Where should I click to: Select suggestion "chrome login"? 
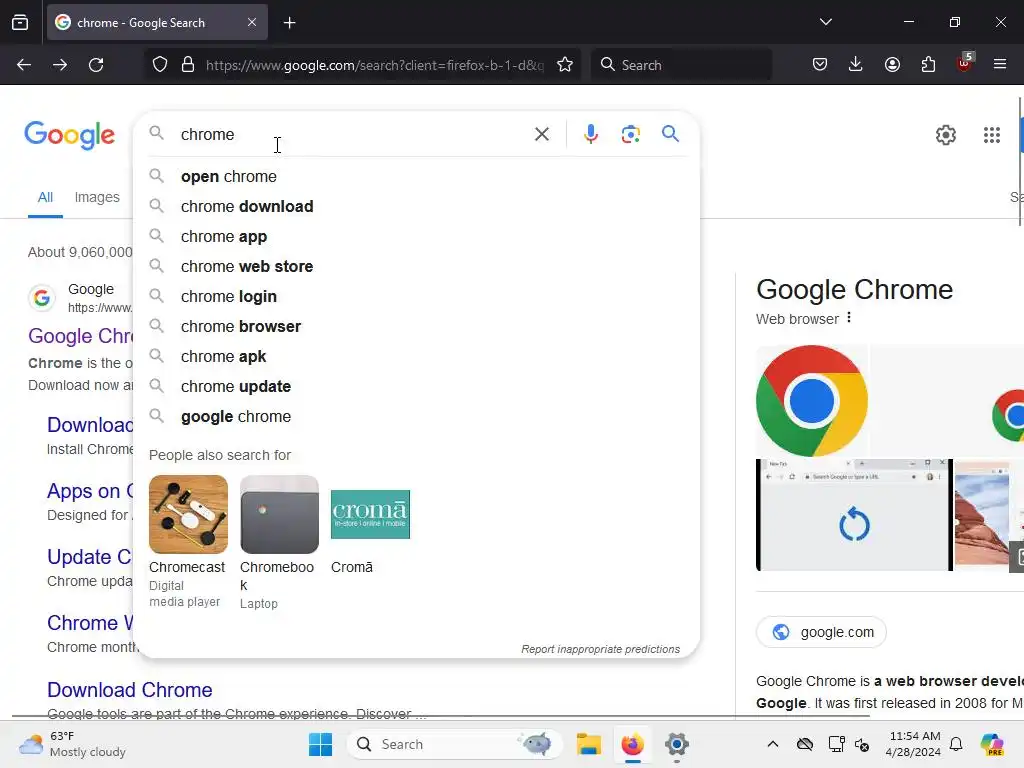coord(417,296)
